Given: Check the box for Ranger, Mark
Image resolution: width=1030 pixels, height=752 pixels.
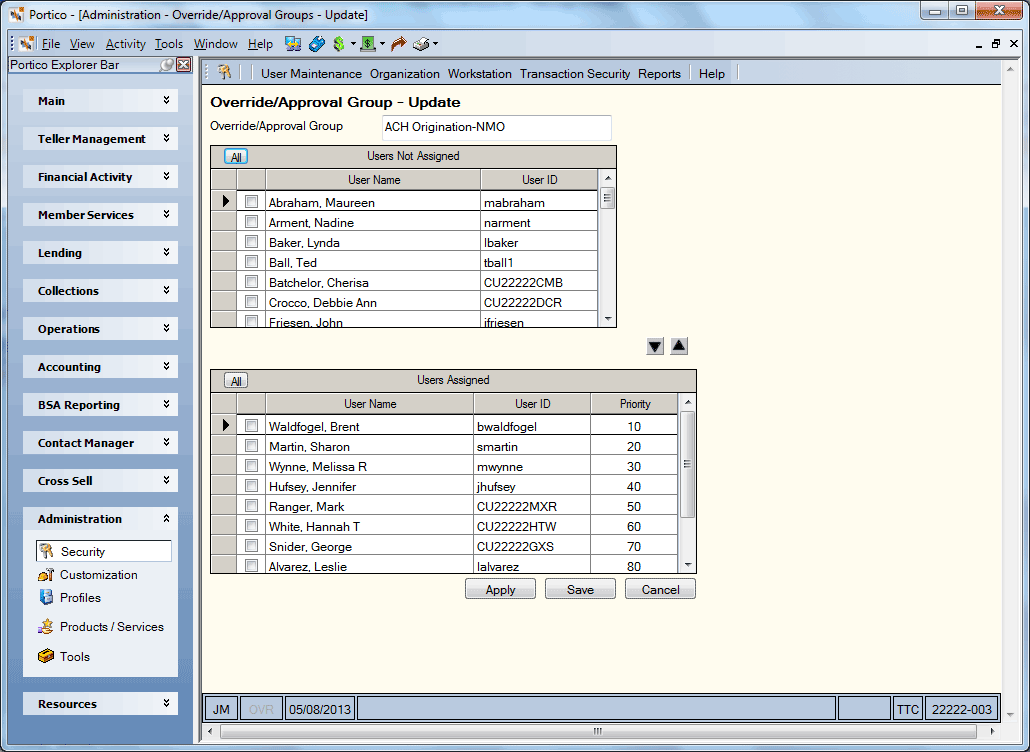Looking at the screenshot, I should (x=251, y=506).
